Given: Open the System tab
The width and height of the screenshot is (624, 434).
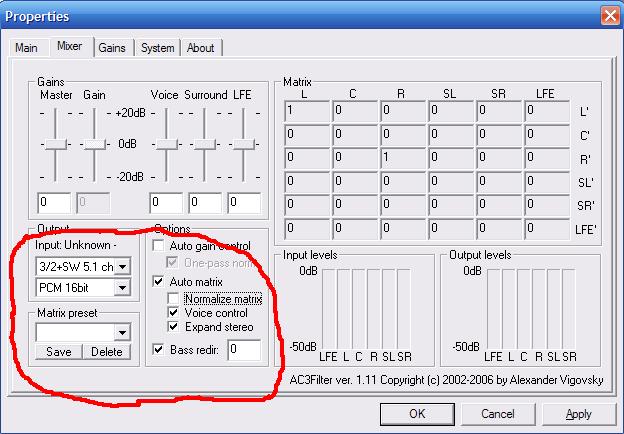Looking at the screenshot, I should [158, 48].
